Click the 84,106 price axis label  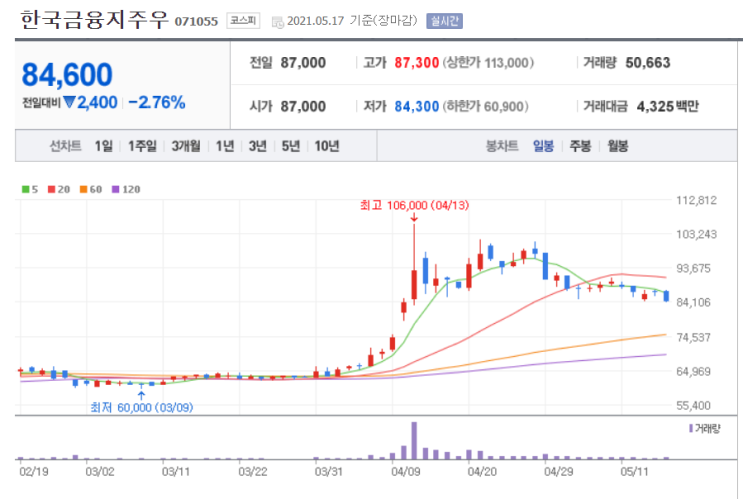coord(693,302)
